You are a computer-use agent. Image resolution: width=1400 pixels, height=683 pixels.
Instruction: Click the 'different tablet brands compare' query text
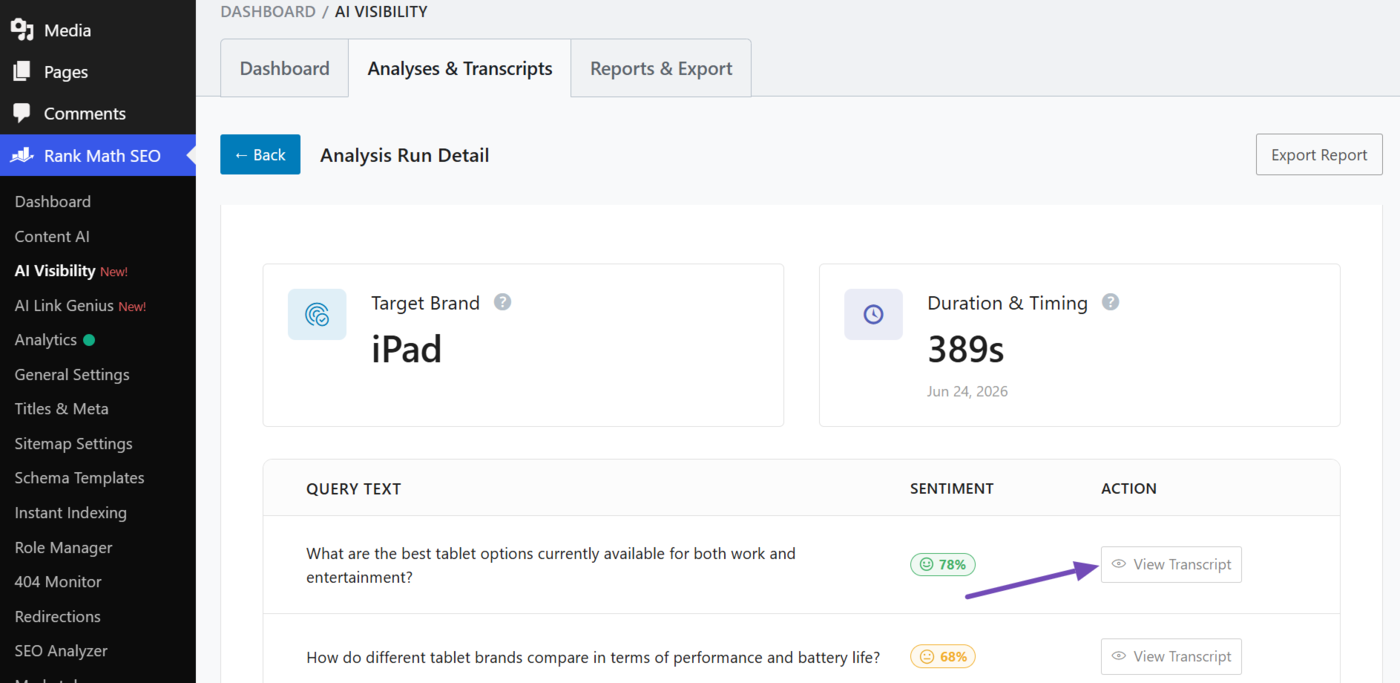593,657
